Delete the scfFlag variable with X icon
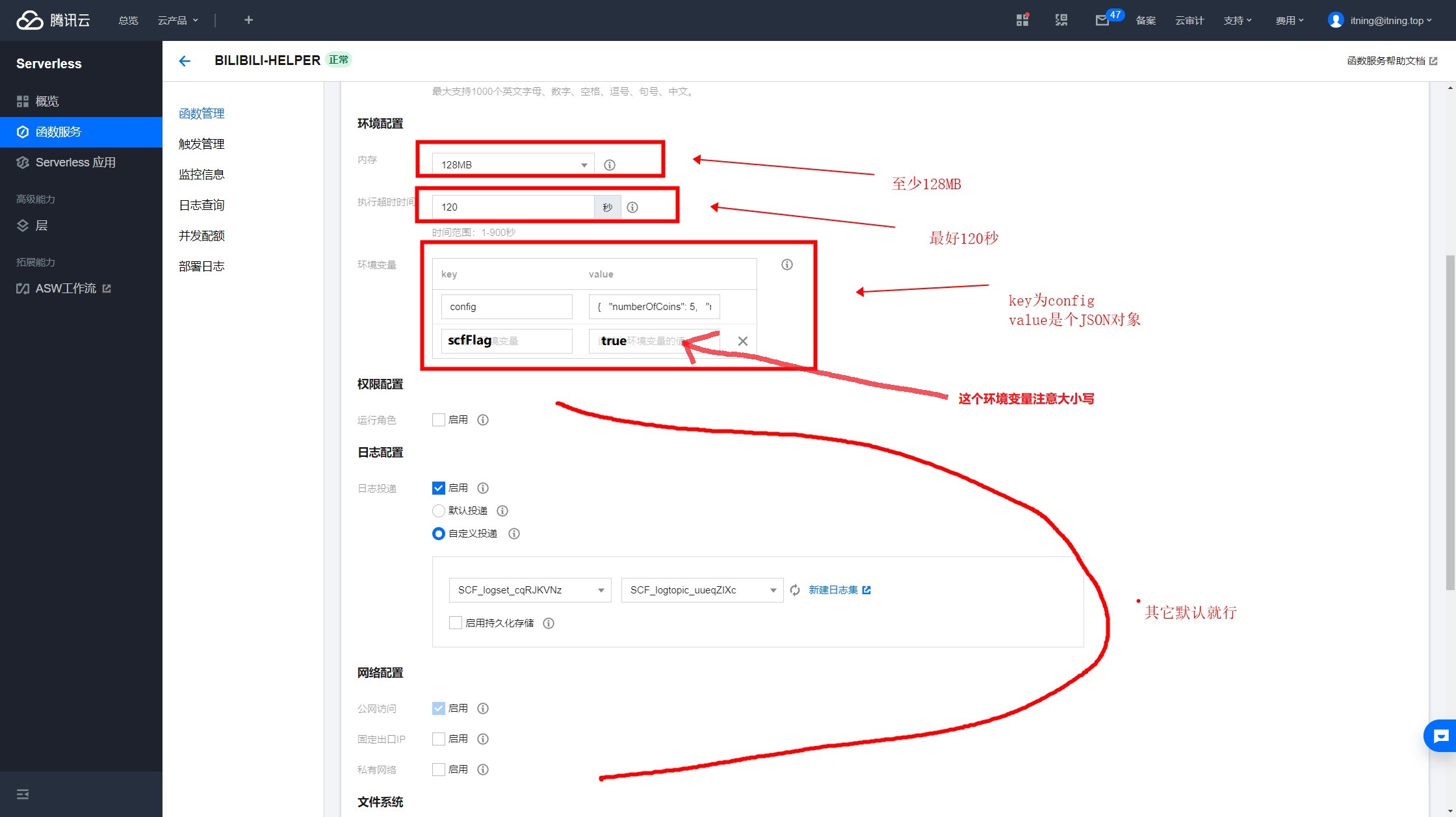This screenshot has width=1456, height=817. 742,341
